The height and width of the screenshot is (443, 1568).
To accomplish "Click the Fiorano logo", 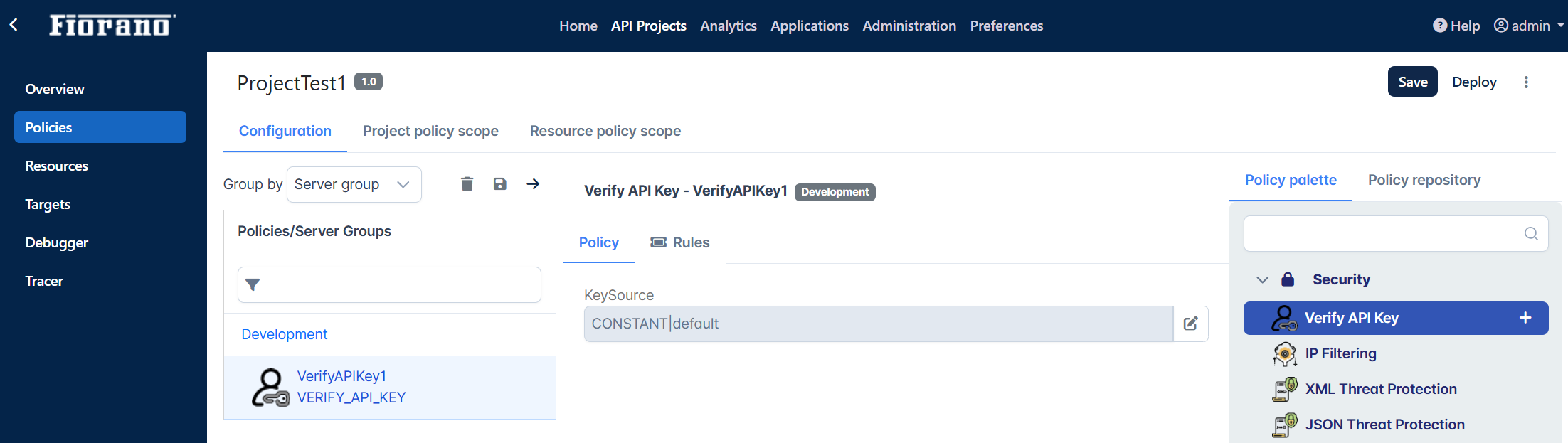I will pyautogui.click(x=112, y=26).
